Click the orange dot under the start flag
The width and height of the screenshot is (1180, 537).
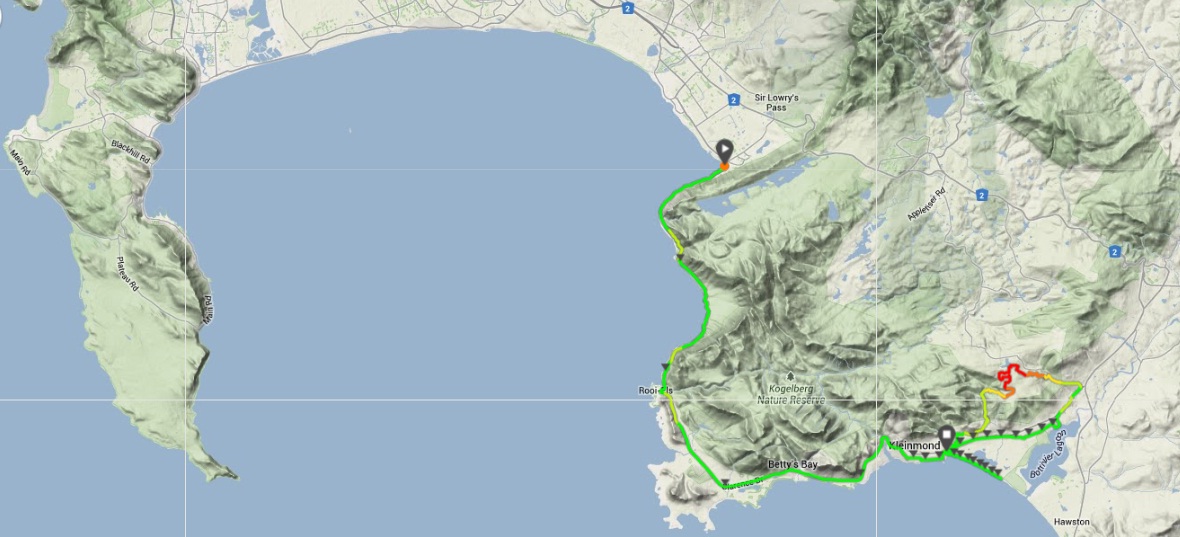click(x=724, y=166)
